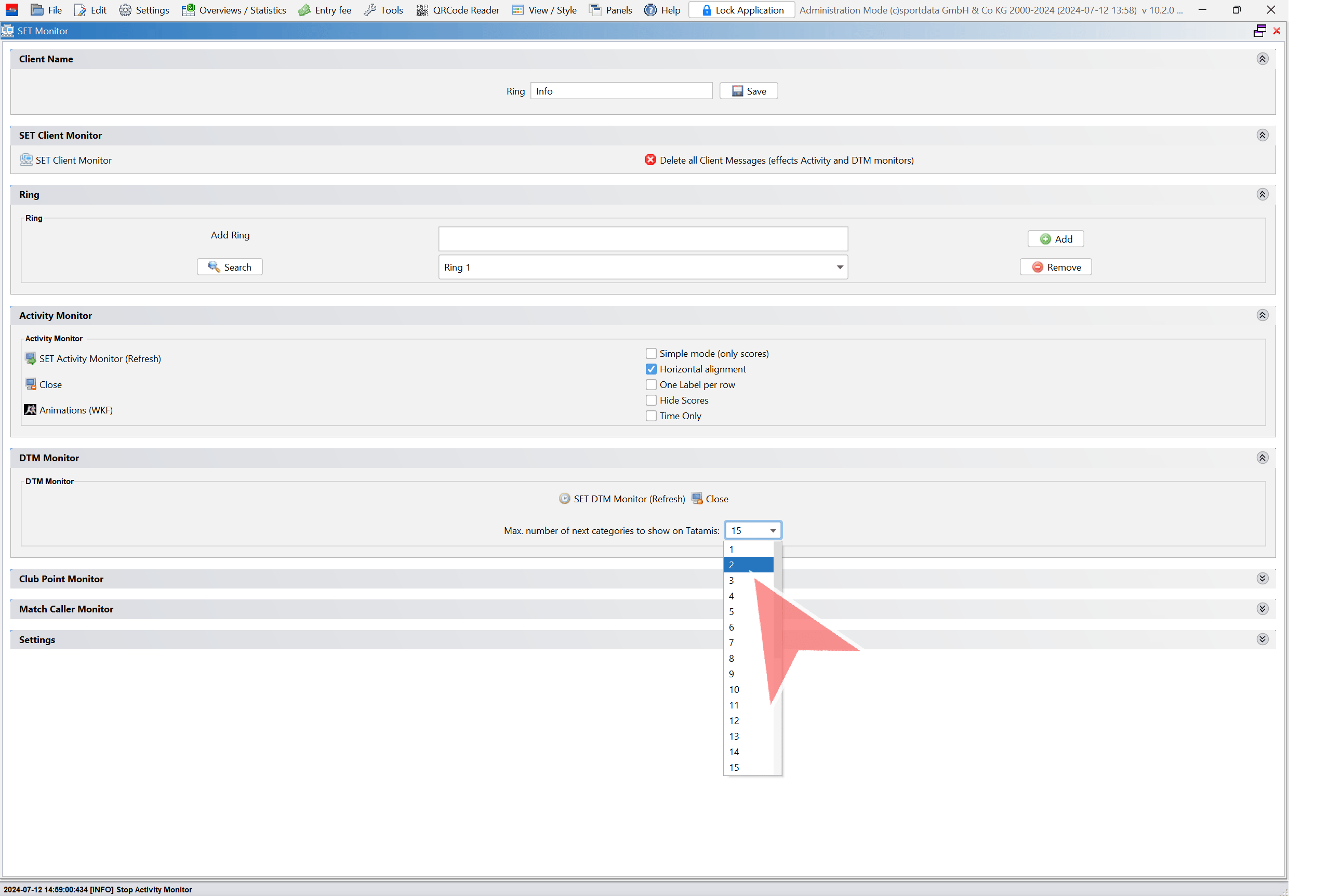The width and height of the screenshot is (1329, 896).
Task: Collapse the Client Name section
Action: (1261, 59)
